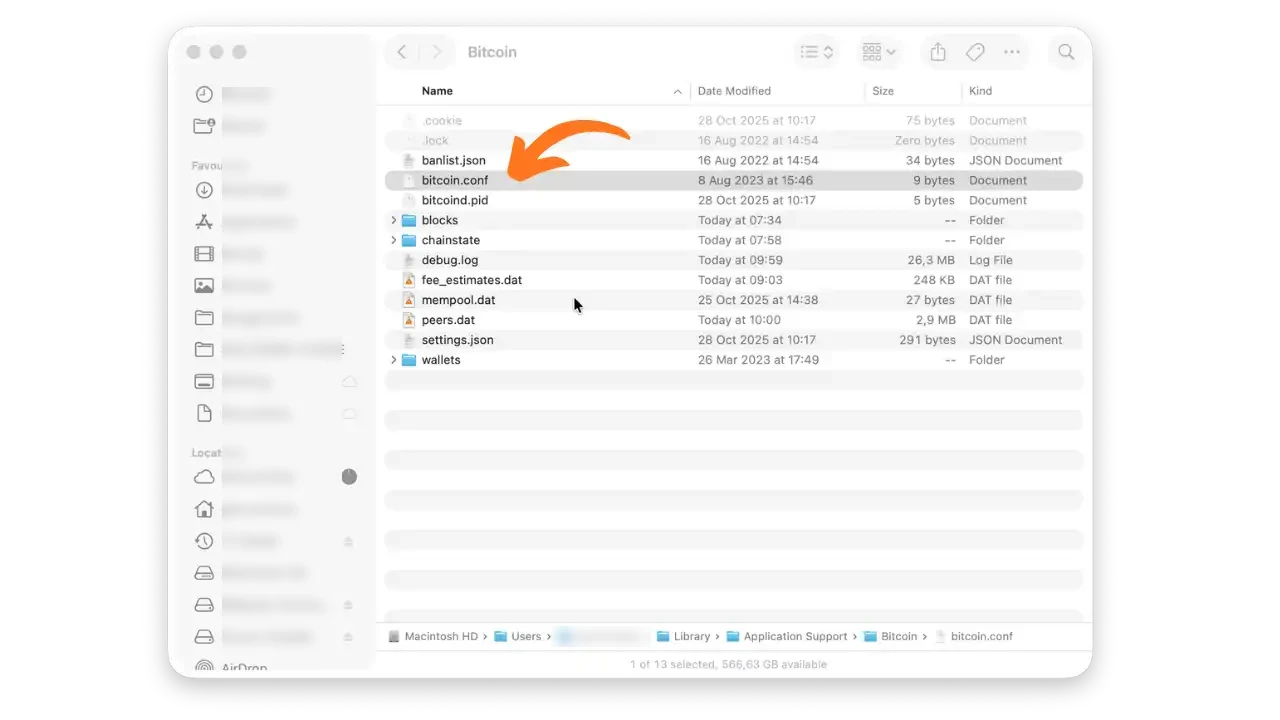Click the More actions ellipsis icon
Viewport: 1280px width, 720px height.
click(1012, 52)
